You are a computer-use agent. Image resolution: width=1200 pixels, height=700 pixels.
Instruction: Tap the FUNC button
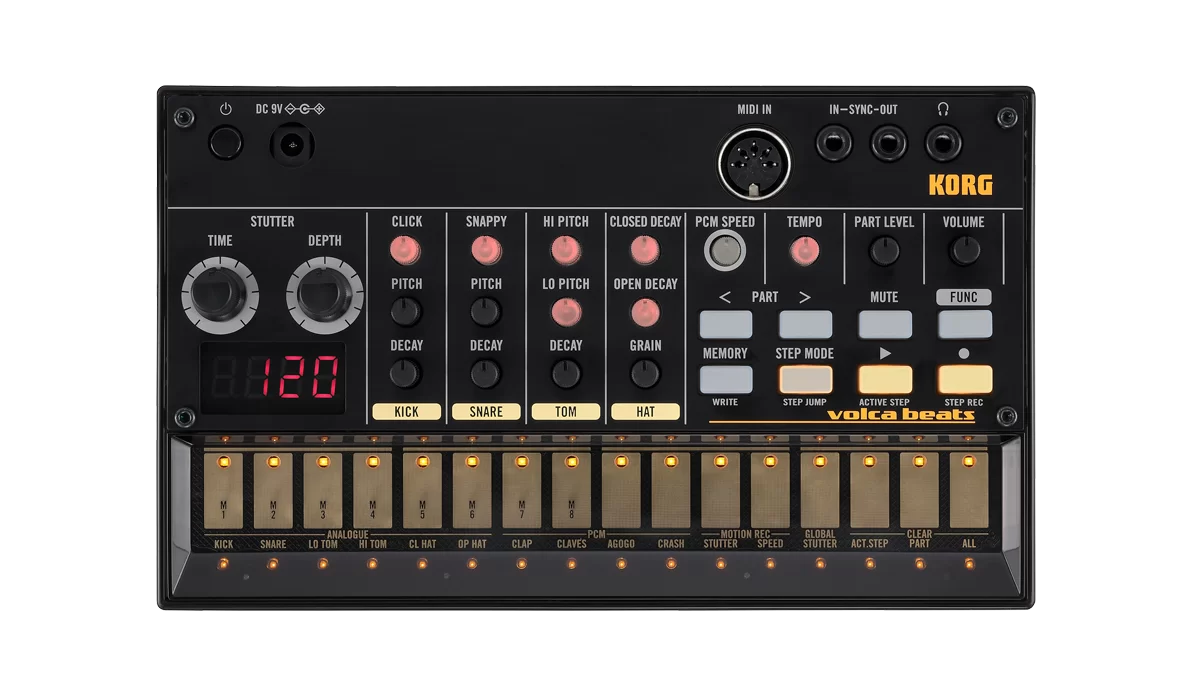(965, 324)
